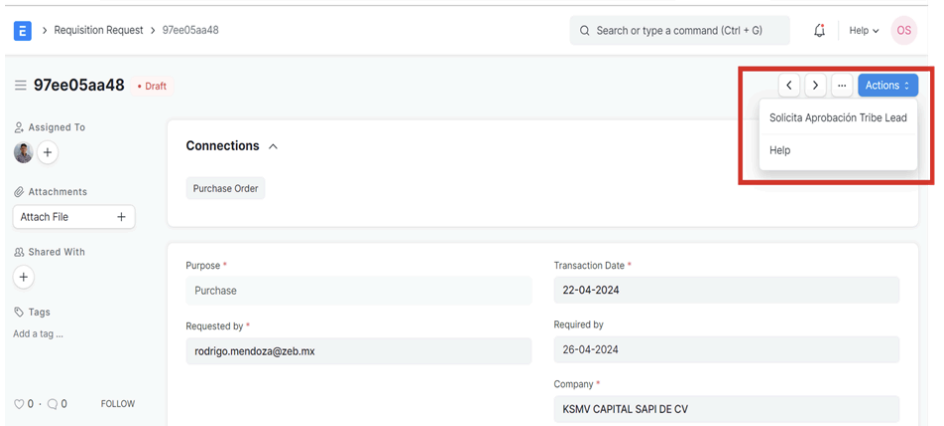
Task: Click the blue Actions dropdown button
Action: (x=887, y=86)
